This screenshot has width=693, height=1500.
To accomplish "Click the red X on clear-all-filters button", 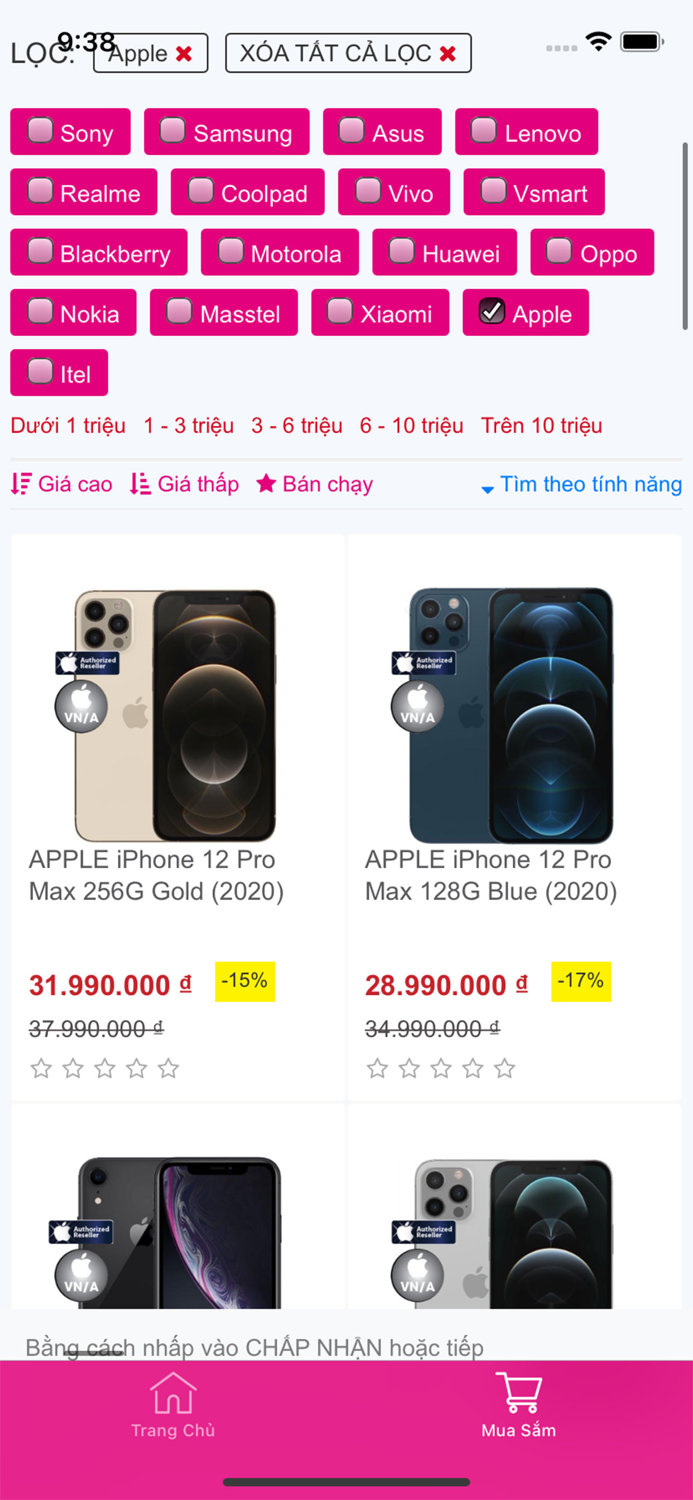I will 448,54.
